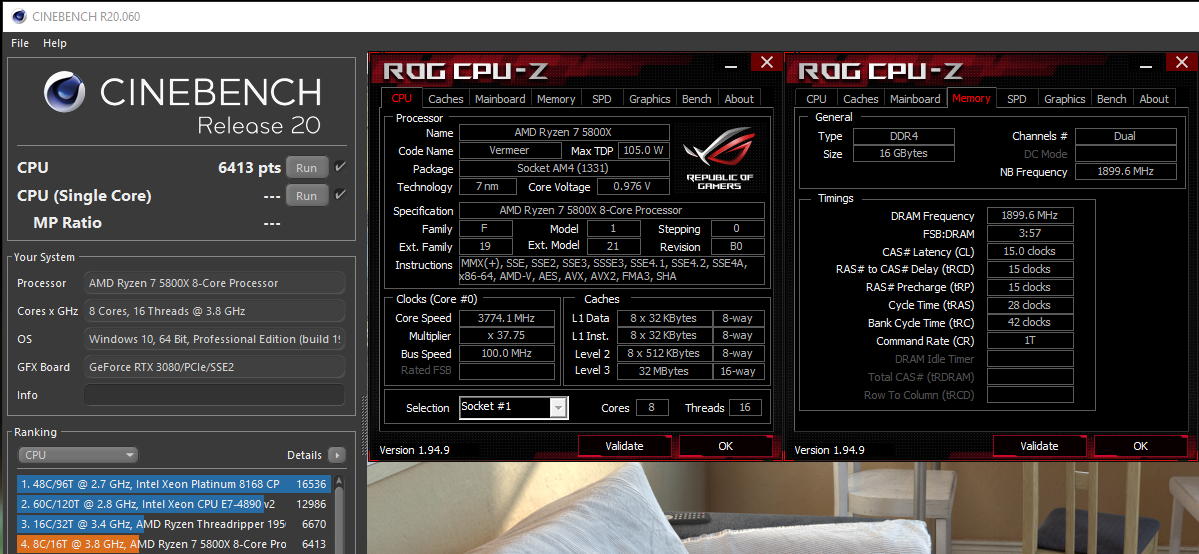Select the Intel Xeon E7-4890 v2 ranking row

pos(174,504)
